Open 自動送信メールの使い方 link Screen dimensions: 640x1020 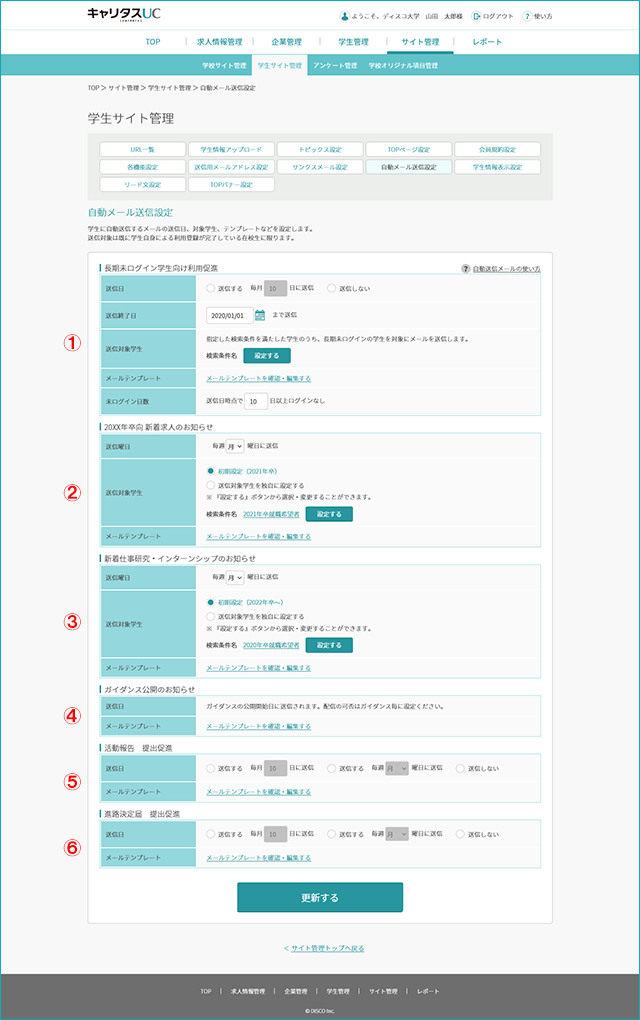(506, 269)
